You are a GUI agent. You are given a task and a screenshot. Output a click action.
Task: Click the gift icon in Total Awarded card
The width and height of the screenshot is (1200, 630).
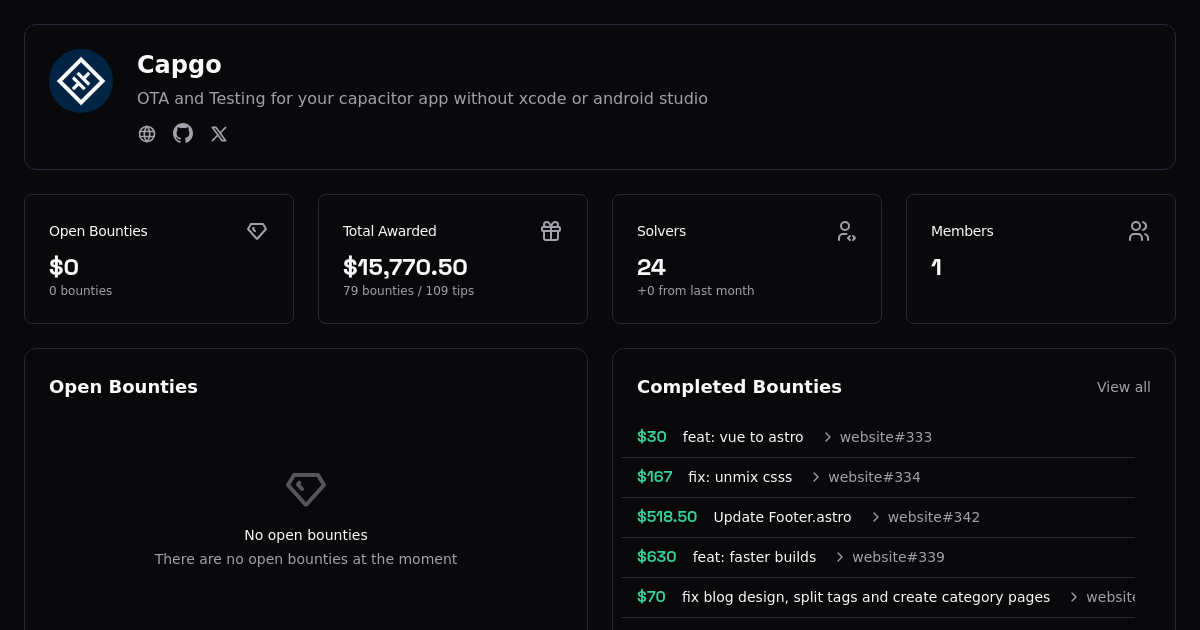point(551,231)
